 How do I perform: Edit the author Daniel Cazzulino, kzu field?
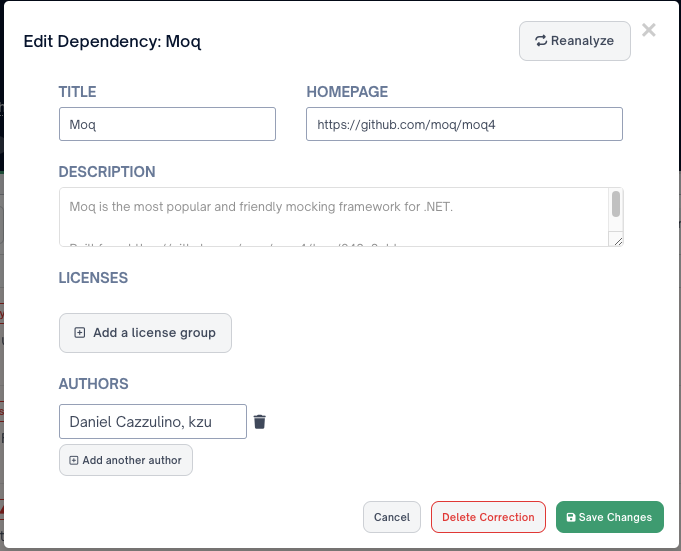(x=153, y=422)
